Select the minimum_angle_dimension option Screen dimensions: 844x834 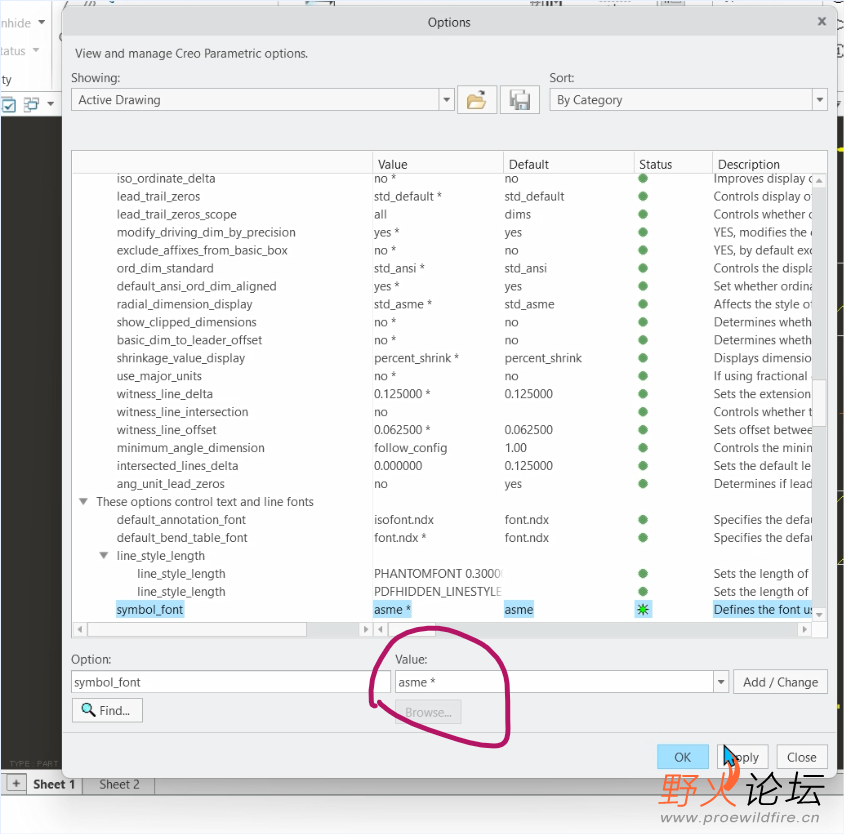click(191, 447)
